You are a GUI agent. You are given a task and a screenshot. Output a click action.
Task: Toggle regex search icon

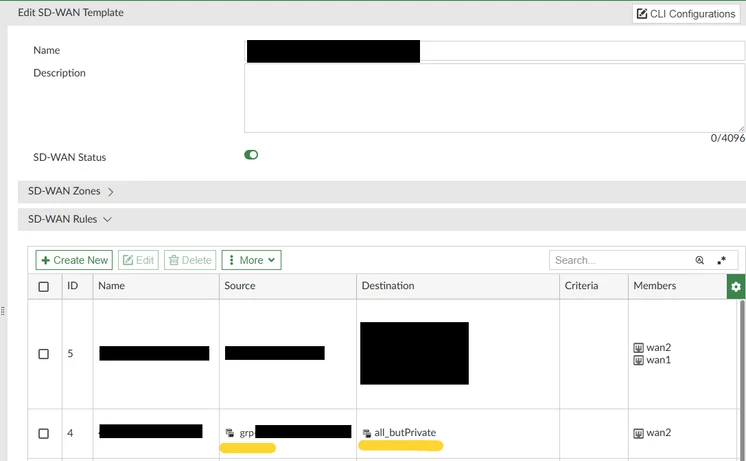pyautogui.click(x=722, y=260)
